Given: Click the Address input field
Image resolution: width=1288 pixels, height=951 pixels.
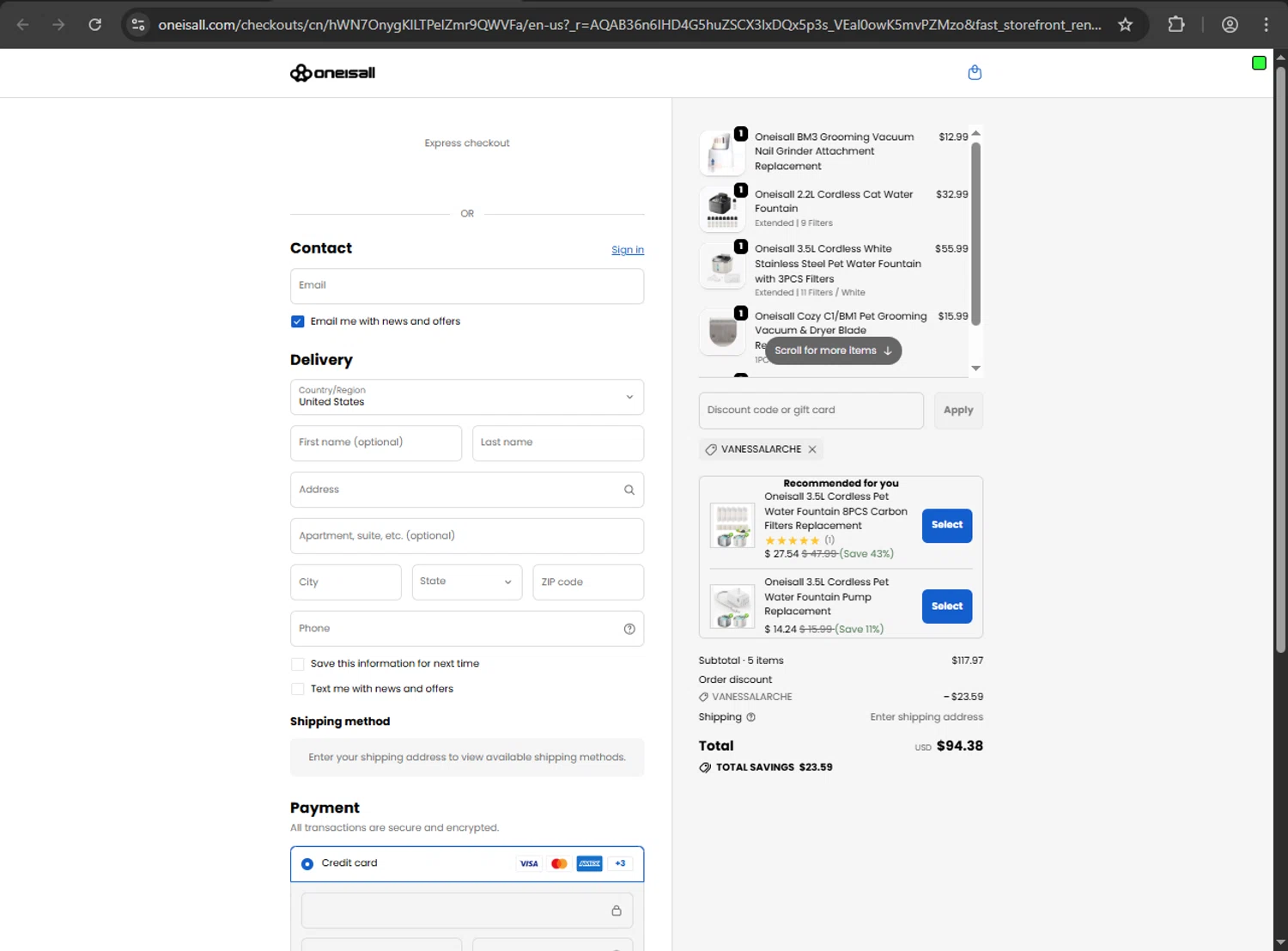Looking at the screenshot, I should tap(467, 490).
